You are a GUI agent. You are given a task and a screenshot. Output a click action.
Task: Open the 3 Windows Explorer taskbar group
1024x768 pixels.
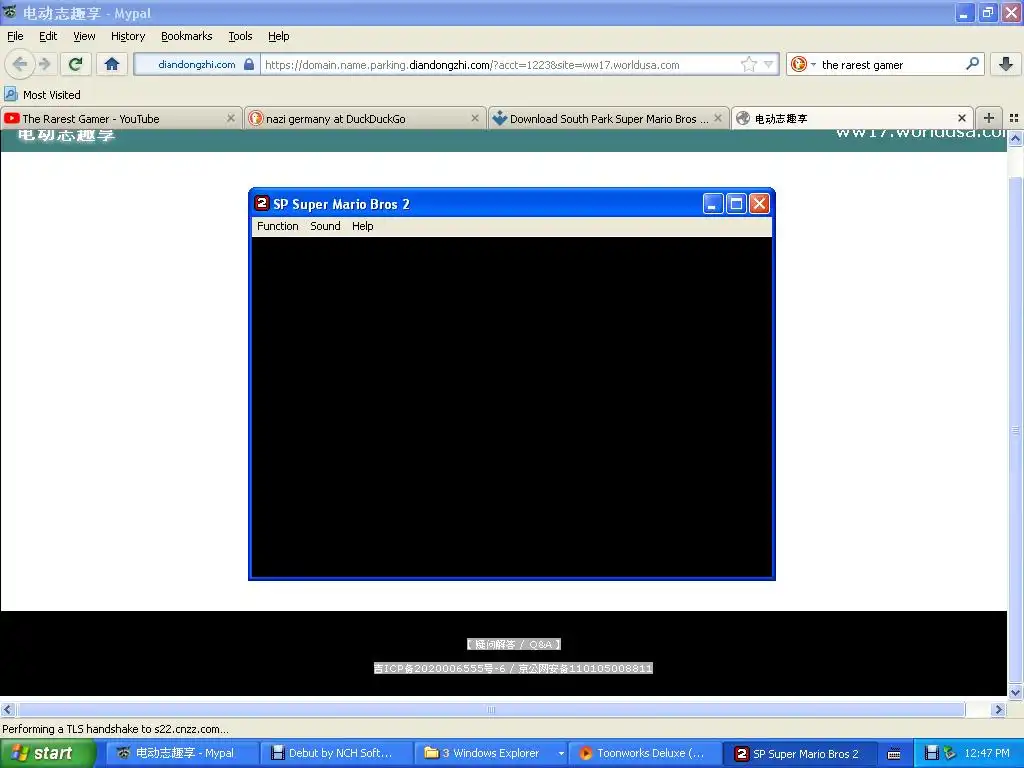tap(490, 753)
